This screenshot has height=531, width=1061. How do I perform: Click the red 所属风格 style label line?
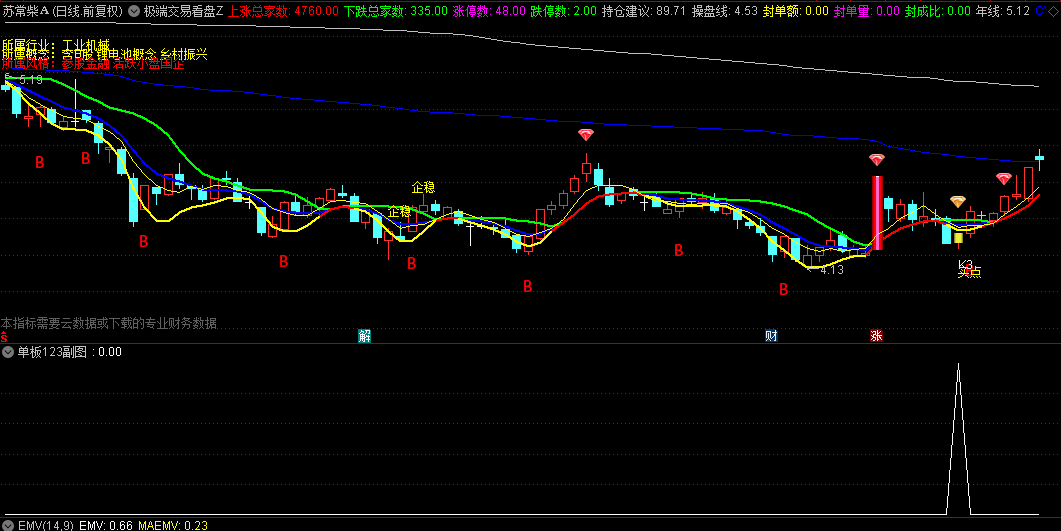93,64
